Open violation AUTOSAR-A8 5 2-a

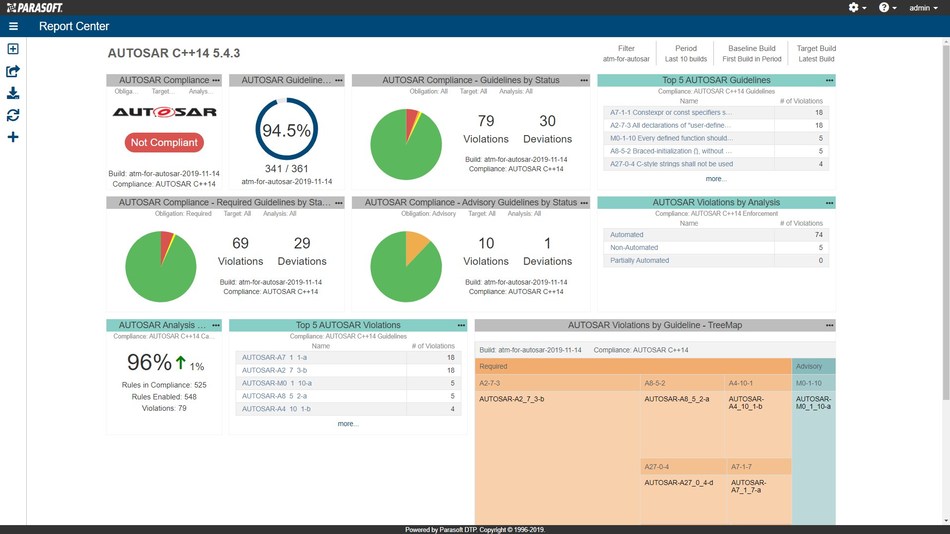click(274, 396)
